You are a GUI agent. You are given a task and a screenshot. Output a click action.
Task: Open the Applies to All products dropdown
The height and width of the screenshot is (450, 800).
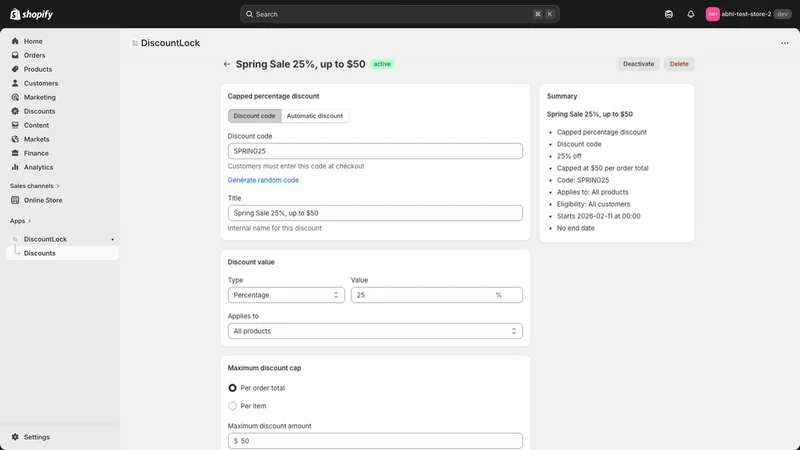coord(375,331)
